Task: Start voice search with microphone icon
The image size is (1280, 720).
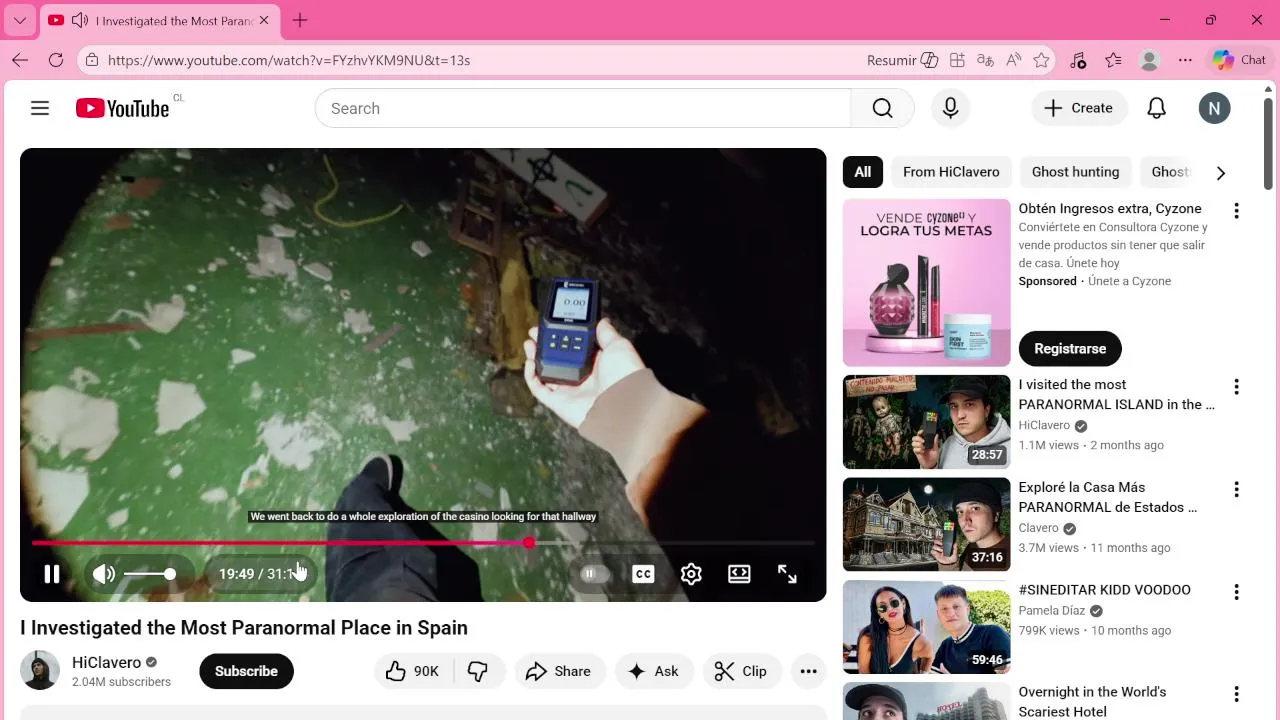Action: (x=951, y=108)
